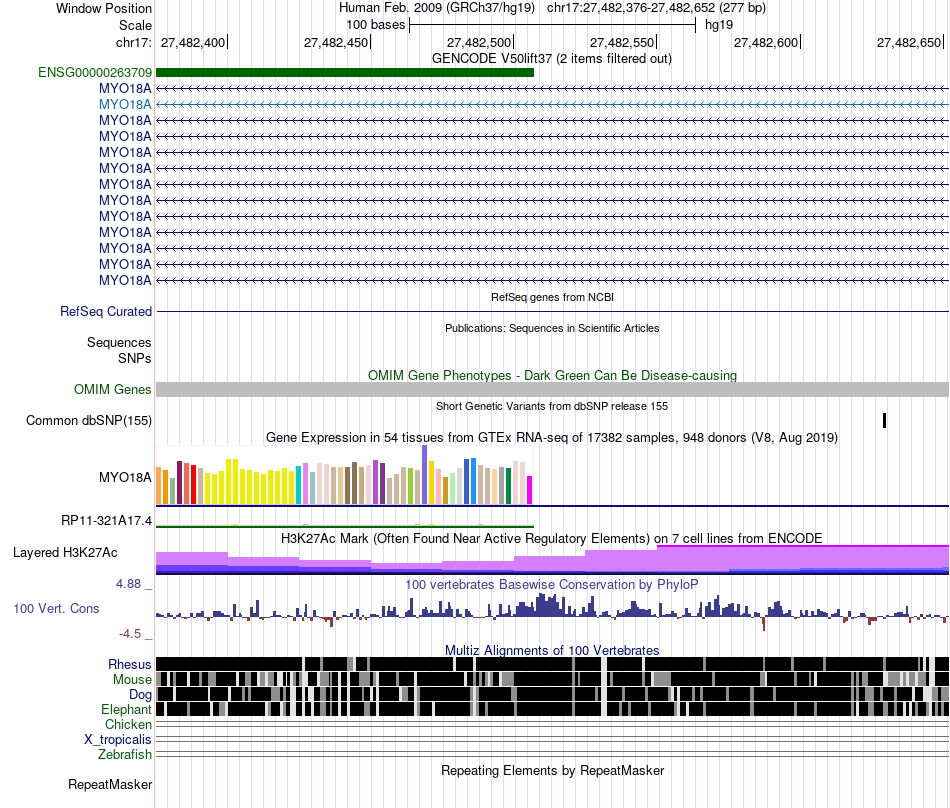This screenshot has height=808, width=950.
Task: Select the Mouse alignment row label
Action: click(131, 680)
